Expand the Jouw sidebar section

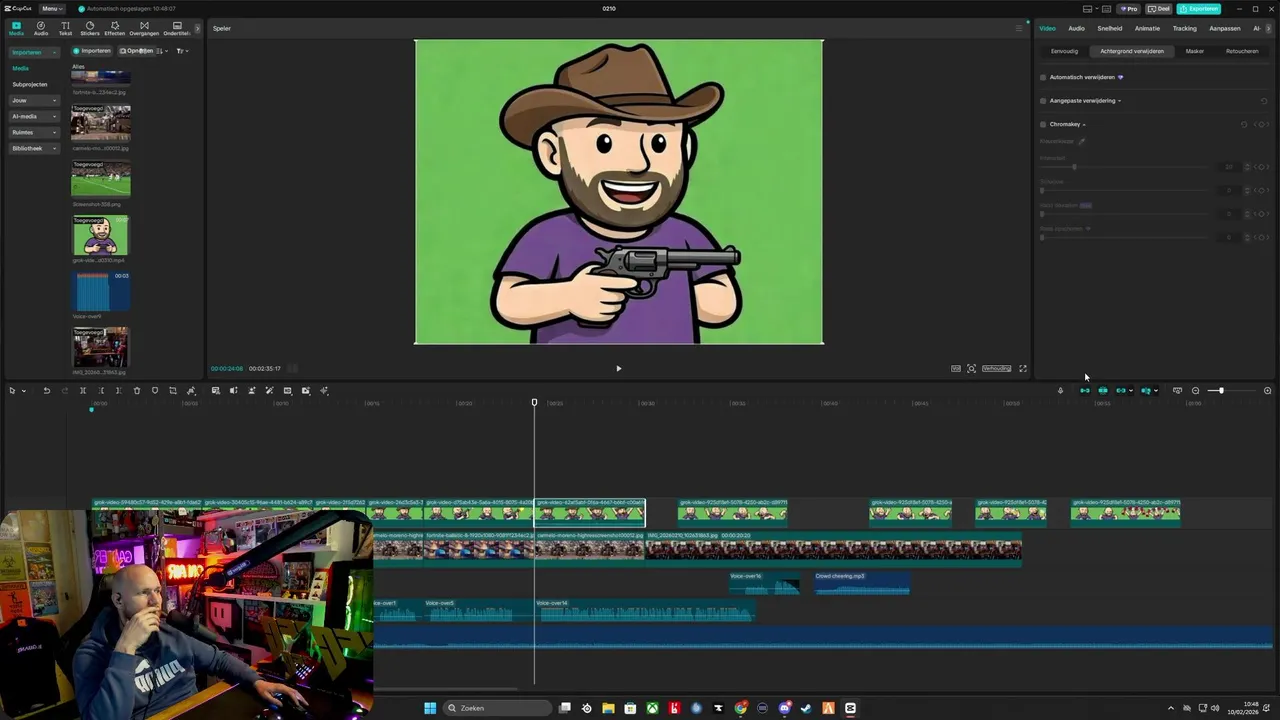click(35, 100)
